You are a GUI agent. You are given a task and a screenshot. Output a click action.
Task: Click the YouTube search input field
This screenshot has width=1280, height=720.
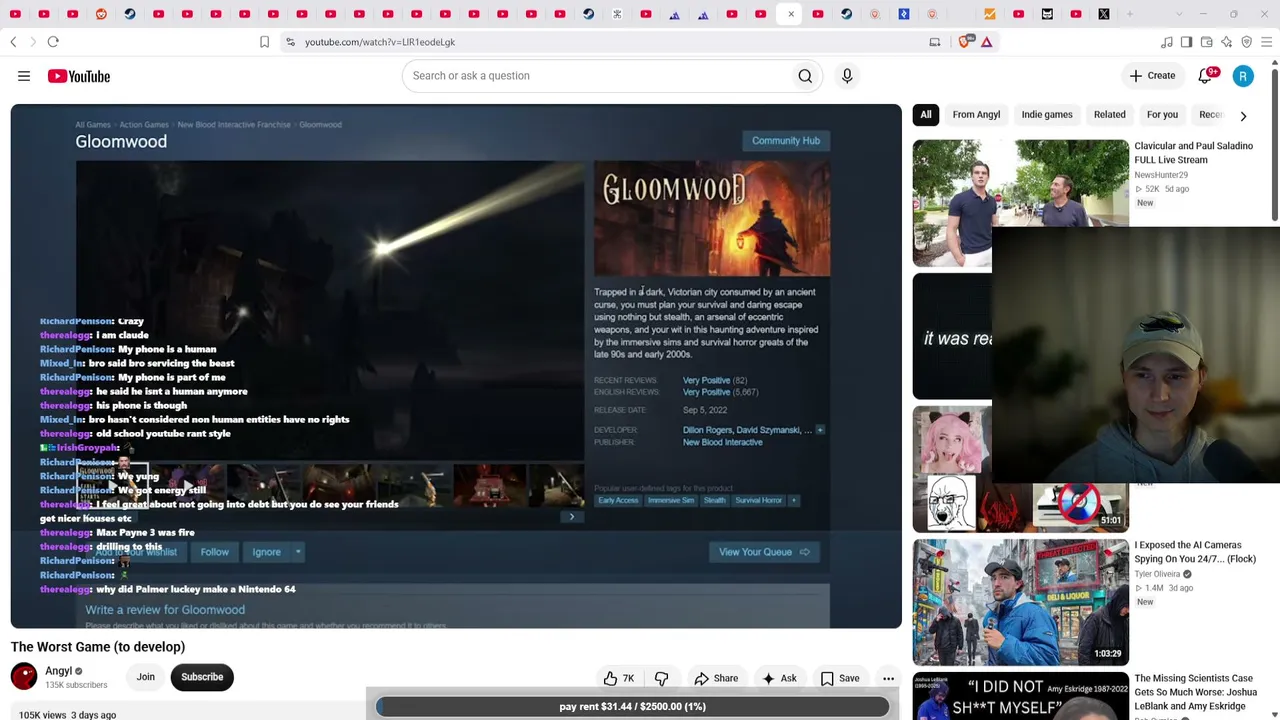[596, 76]
